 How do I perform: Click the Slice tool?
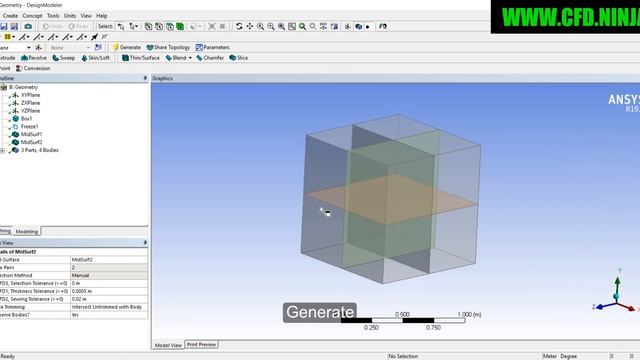point(239,58)
